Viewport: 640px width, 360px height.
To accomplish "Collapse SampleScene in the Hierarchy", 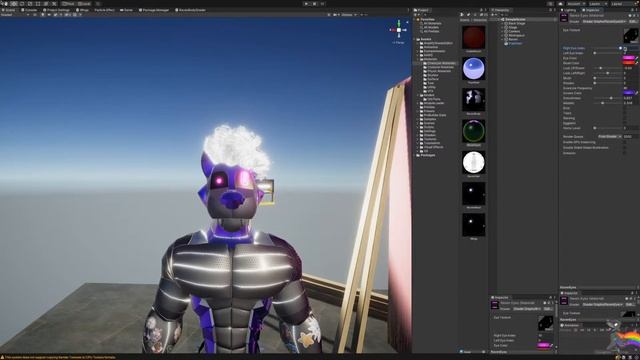I will tap(499, 19).
